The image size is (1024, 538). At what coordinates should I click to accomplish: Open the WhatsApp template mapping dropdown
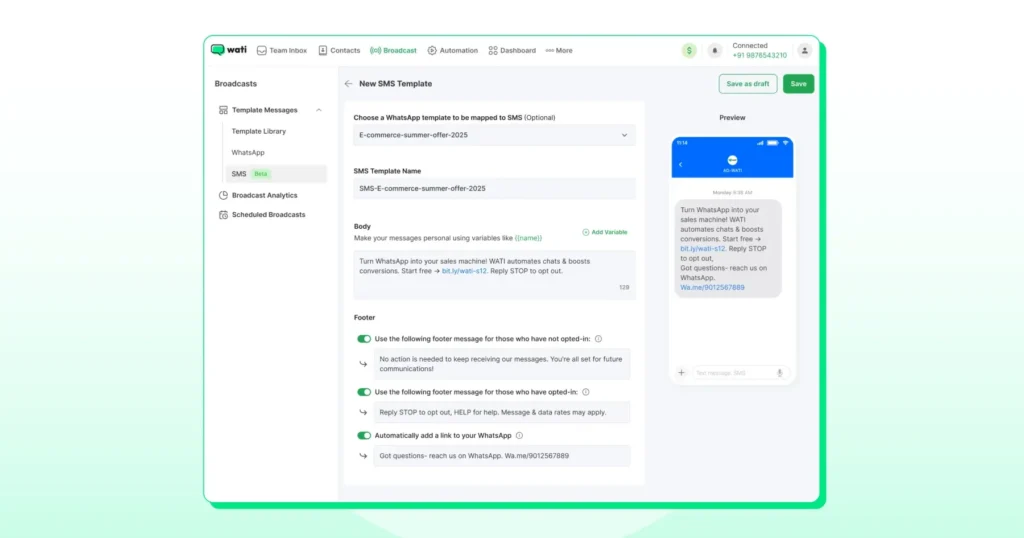(x=494, y=135)
